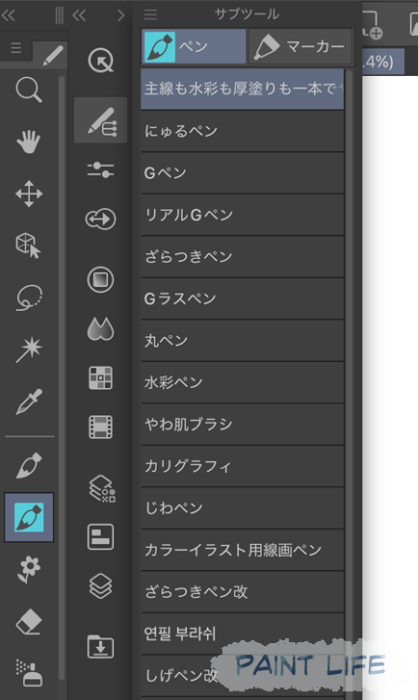Switch to the マーカー tab

(x=301, y=46)
